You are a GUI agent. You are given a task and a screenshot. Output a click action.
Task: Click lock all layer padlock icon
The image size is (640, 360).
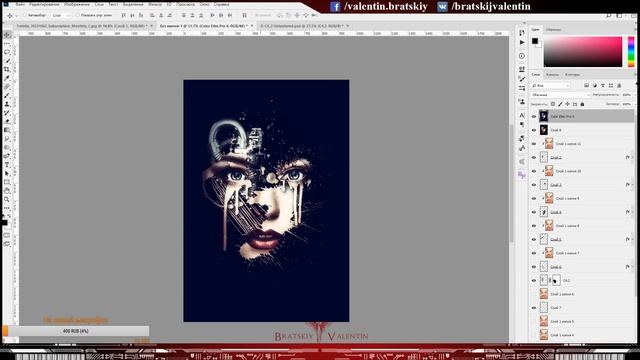click(582, 104)
